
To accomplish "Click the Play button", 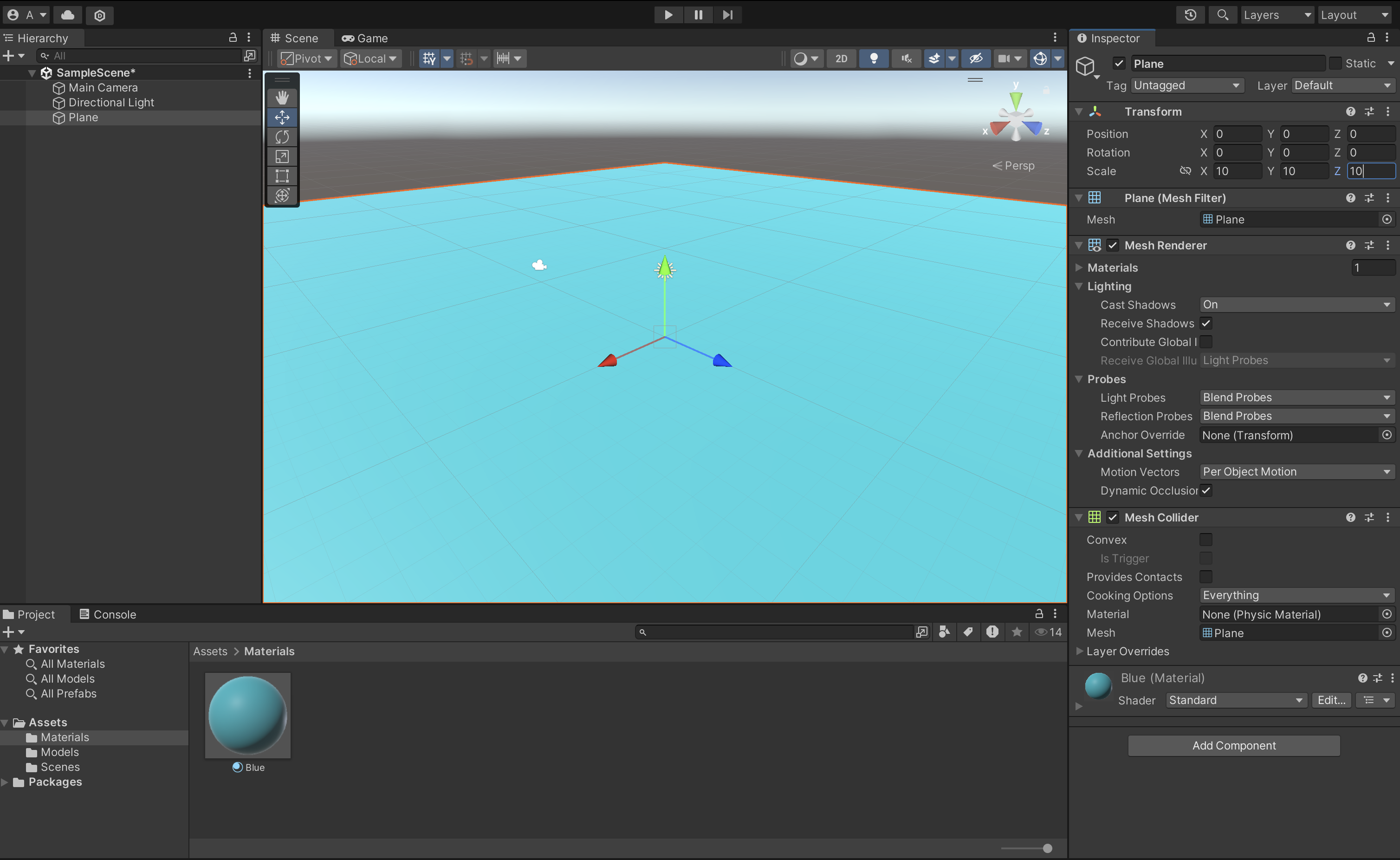I will coord(668,15).
